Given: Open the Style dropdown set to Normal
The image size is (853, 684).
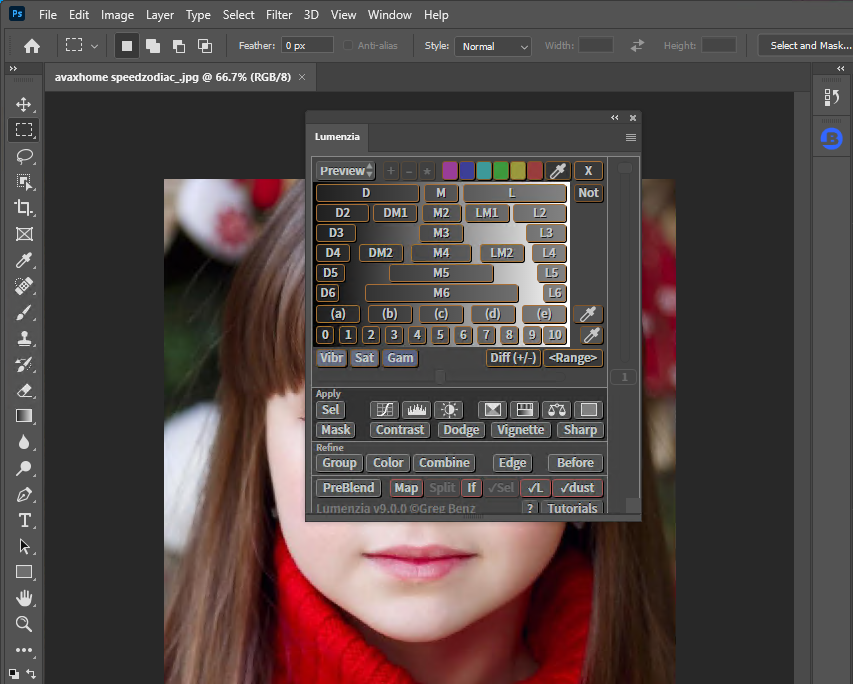Looking at the screenshot, I should tap(492, 46).
